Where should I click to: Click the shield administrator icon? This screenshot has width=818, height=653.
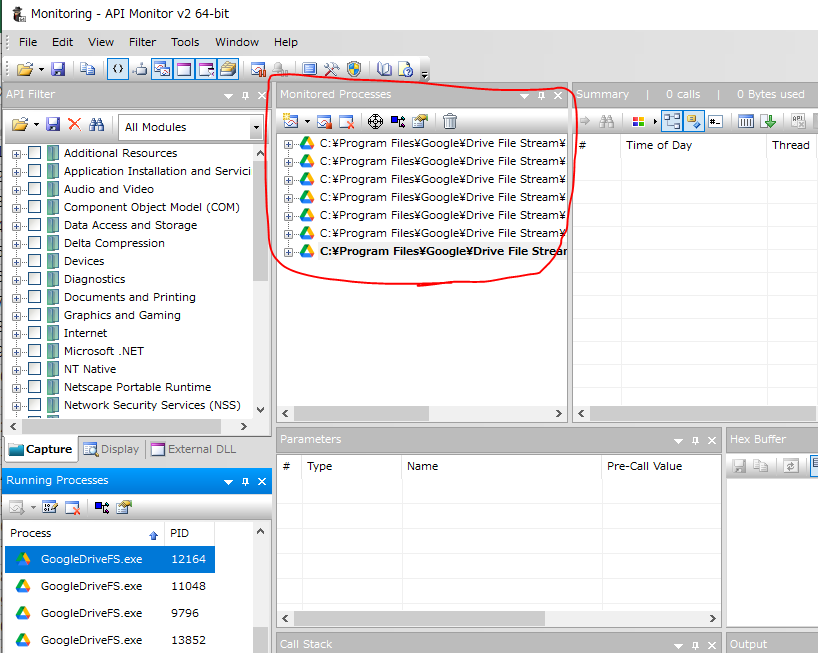(354, 69)
